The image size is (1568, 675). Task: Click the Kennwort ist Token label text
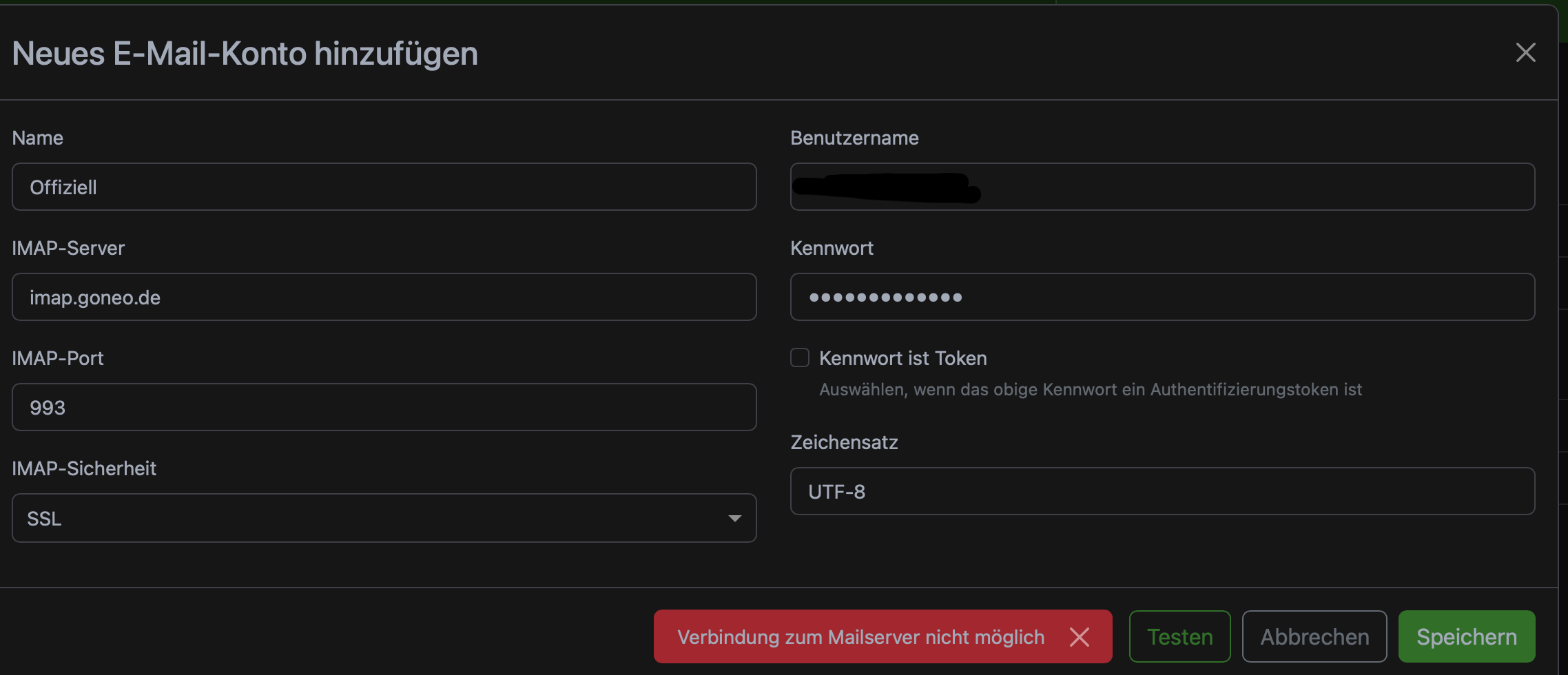tap(902, 358)
